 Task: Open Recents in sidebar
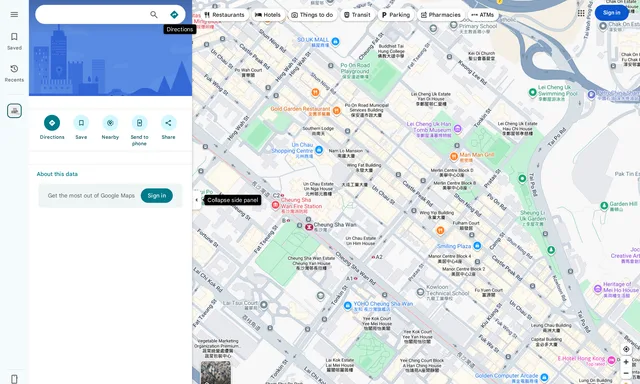click(x=14, y=73)
